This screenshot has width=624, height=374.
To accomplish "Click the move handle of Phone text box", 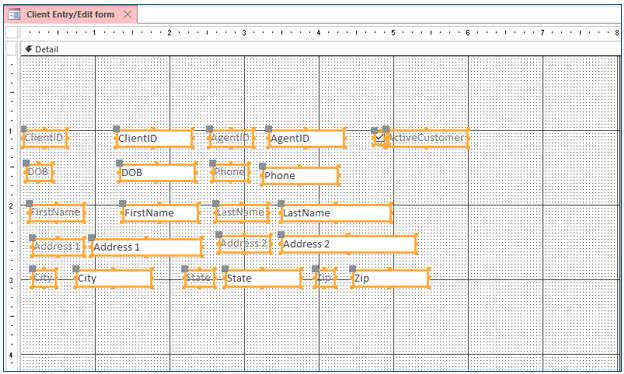I will (x=262, y=166).
